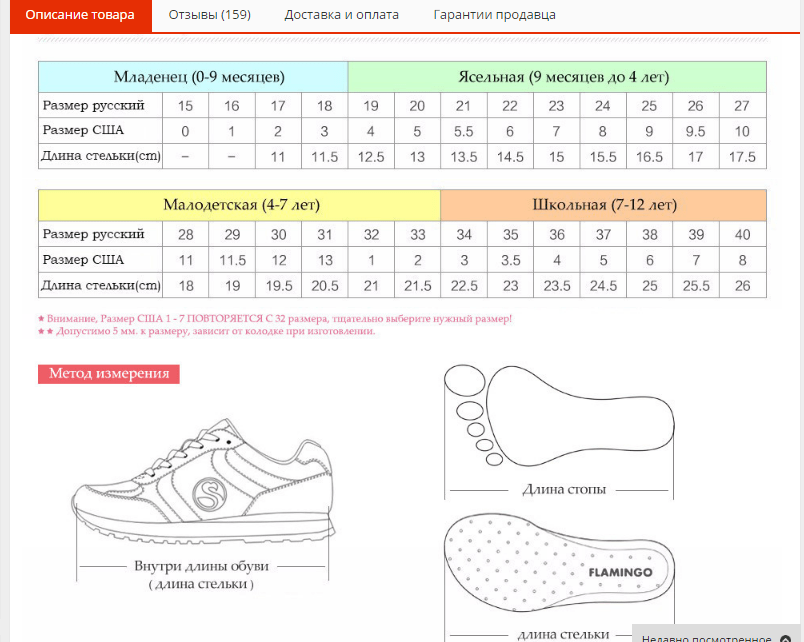Click Russian size 40 cell

point(742,234)
